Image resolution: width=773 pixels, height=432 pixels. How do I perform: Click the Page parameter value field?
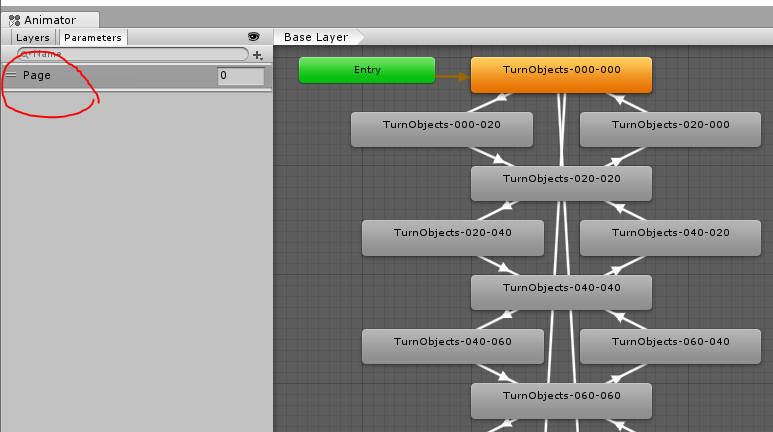[x=241, y=75]
